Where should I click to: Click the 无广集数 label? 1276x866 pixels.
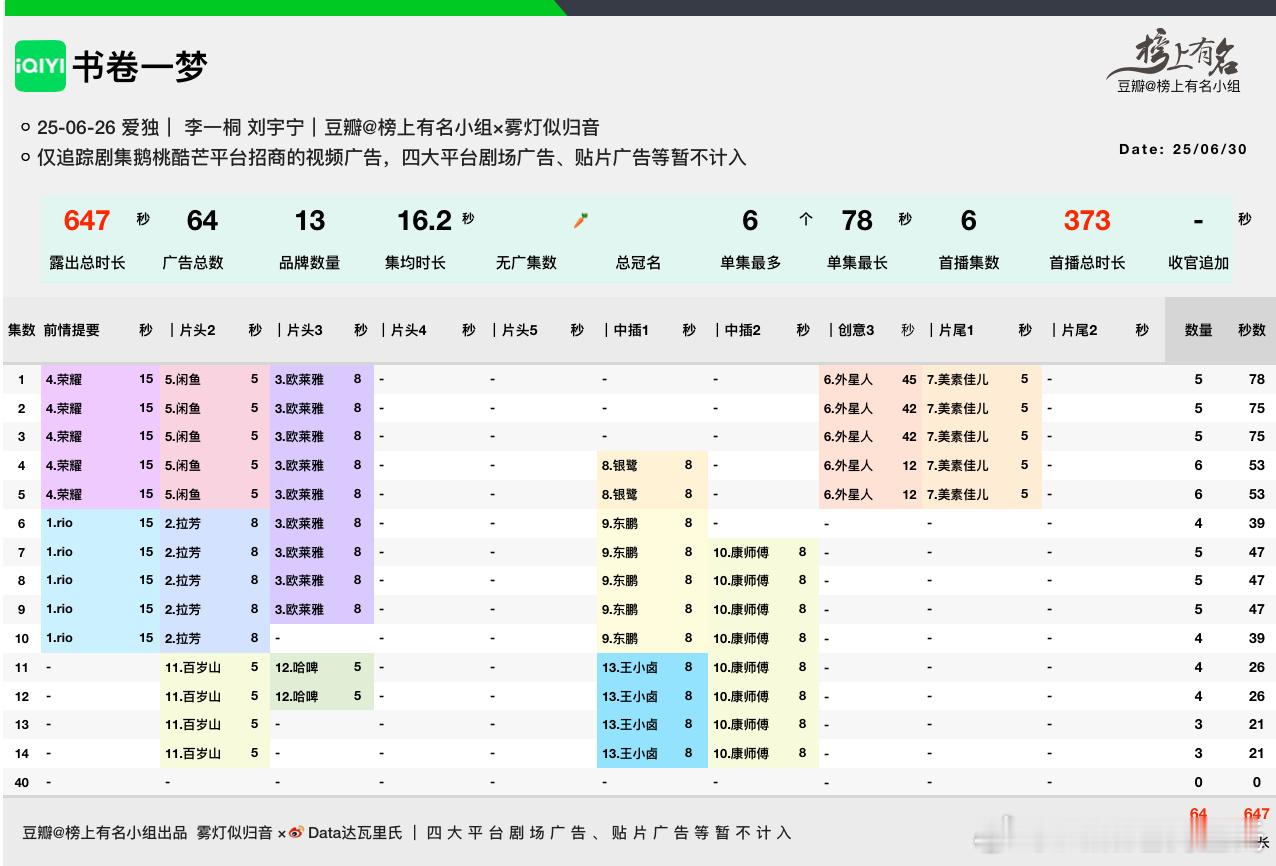pyautogui.click(x=526, y=263)
